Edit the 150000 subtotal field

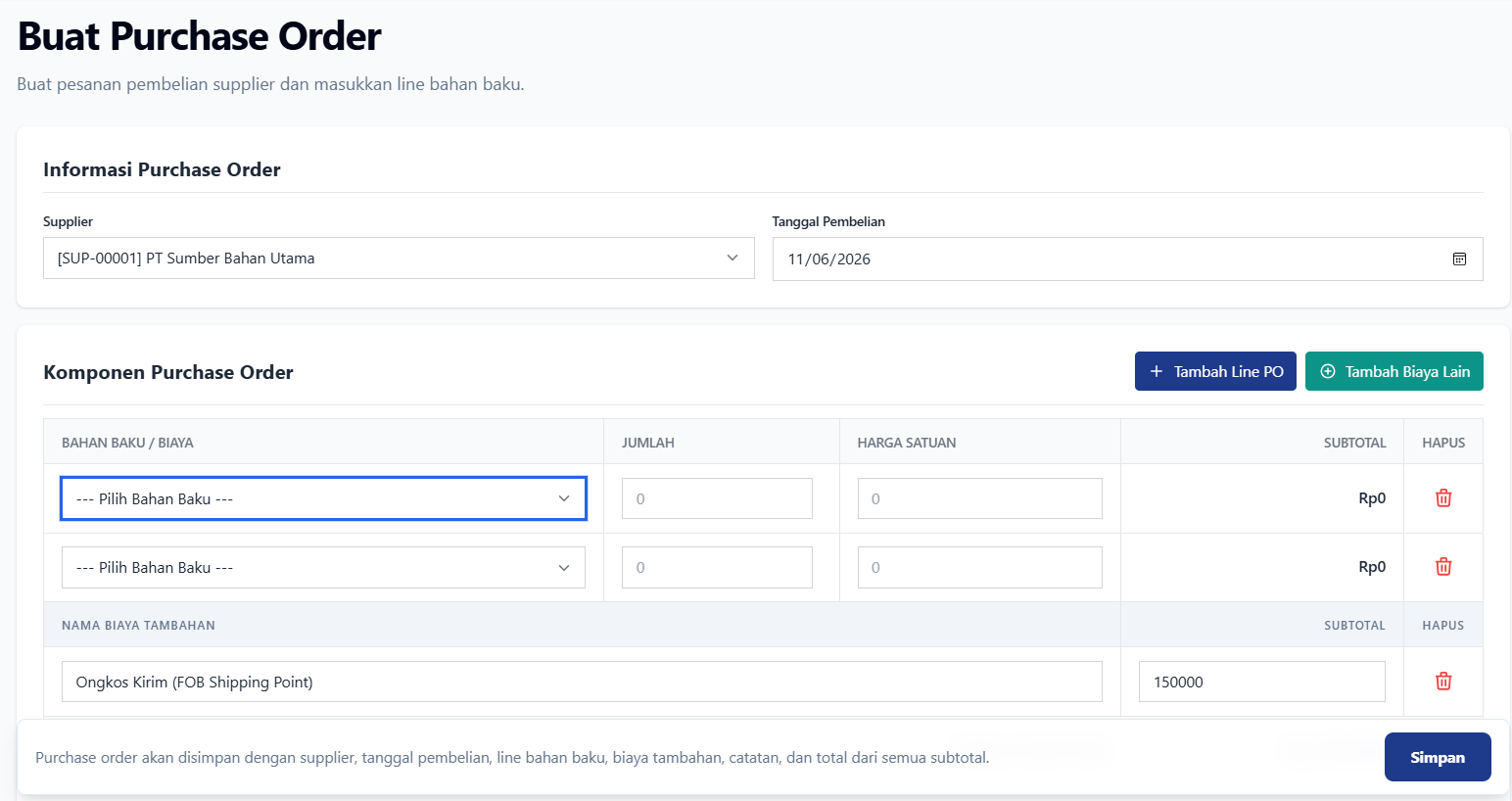coord(1262,682)
